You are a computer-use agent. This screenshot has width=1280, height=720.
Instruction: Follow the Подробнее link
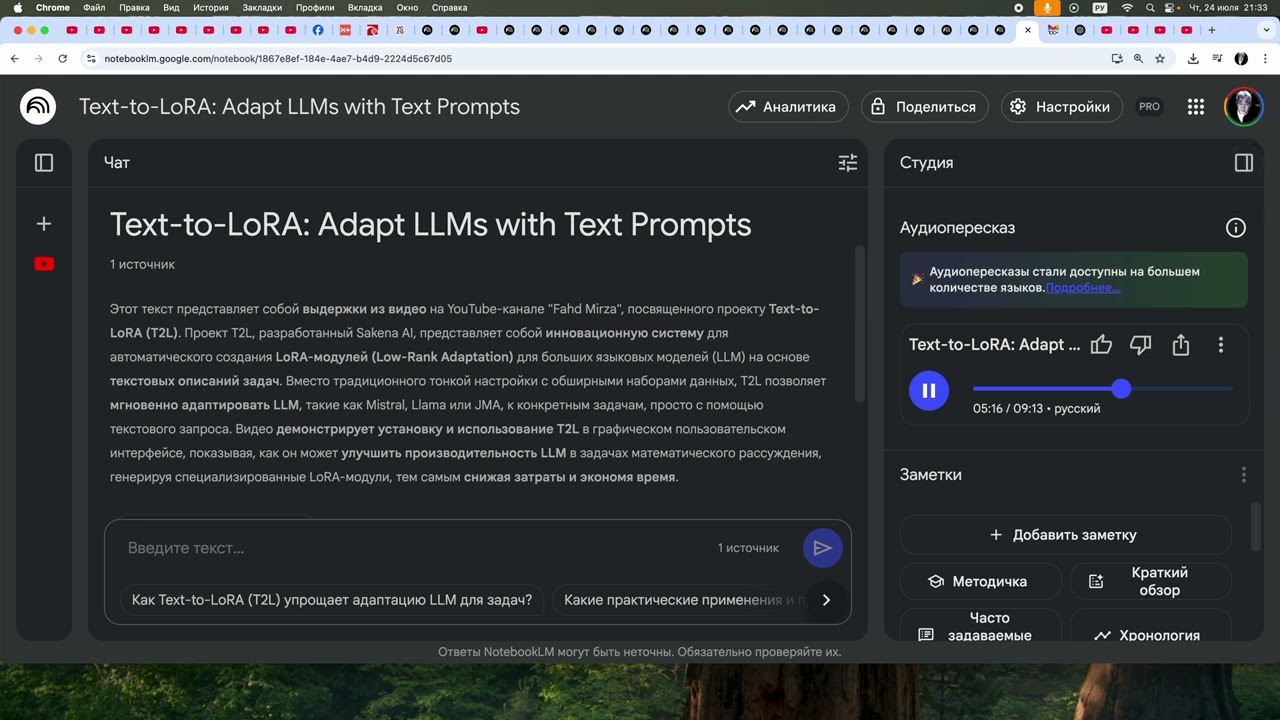1083,288
